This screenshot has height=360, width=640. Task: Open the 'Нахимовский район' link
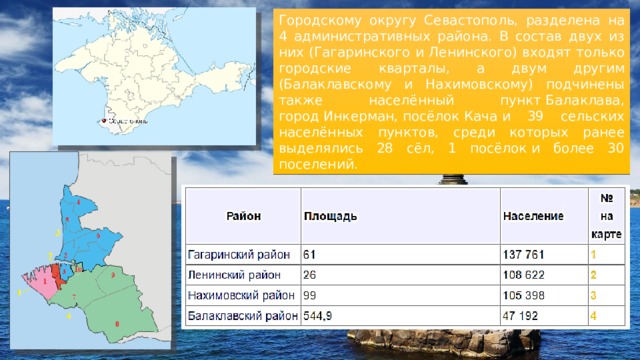[241, 295]
